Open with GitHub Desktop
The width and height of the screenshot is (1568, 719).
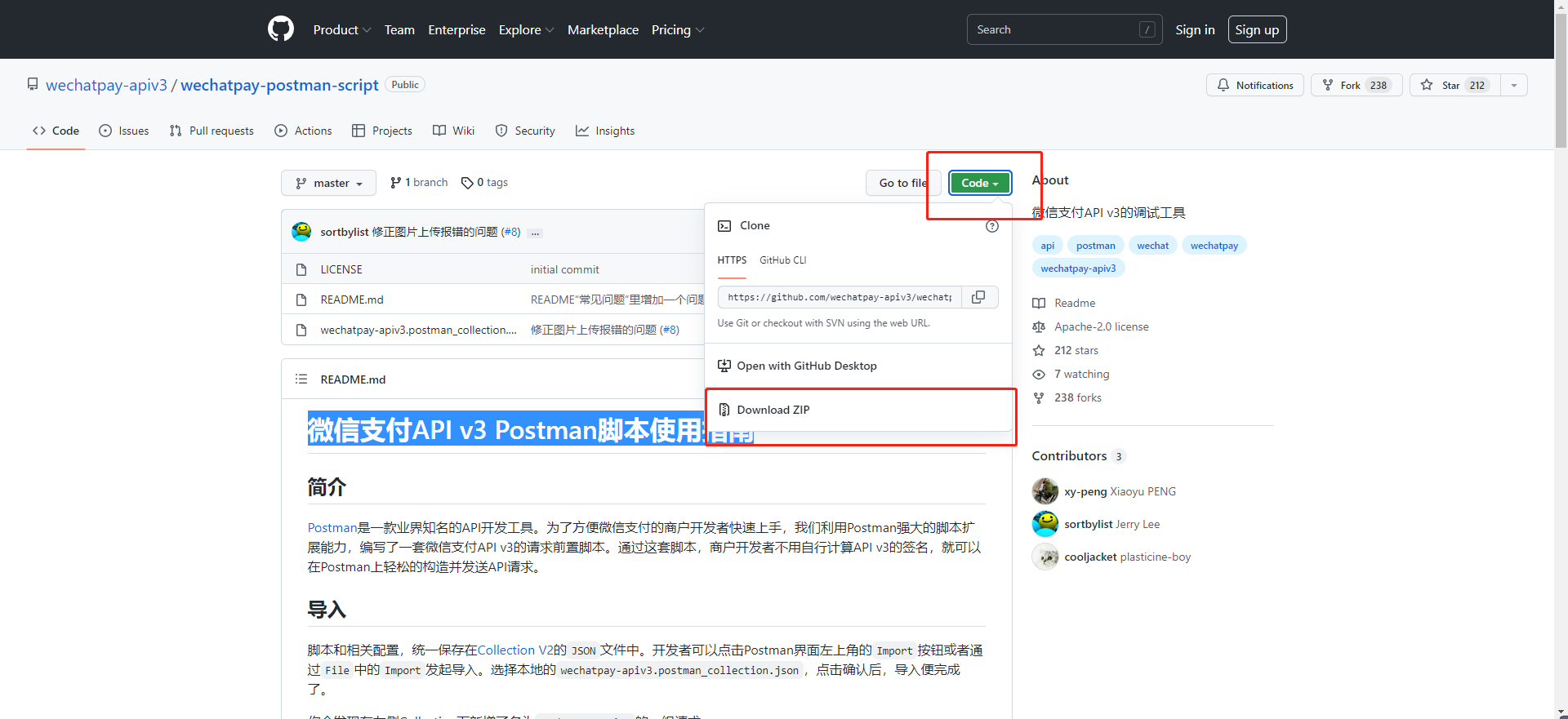point(806,366)
